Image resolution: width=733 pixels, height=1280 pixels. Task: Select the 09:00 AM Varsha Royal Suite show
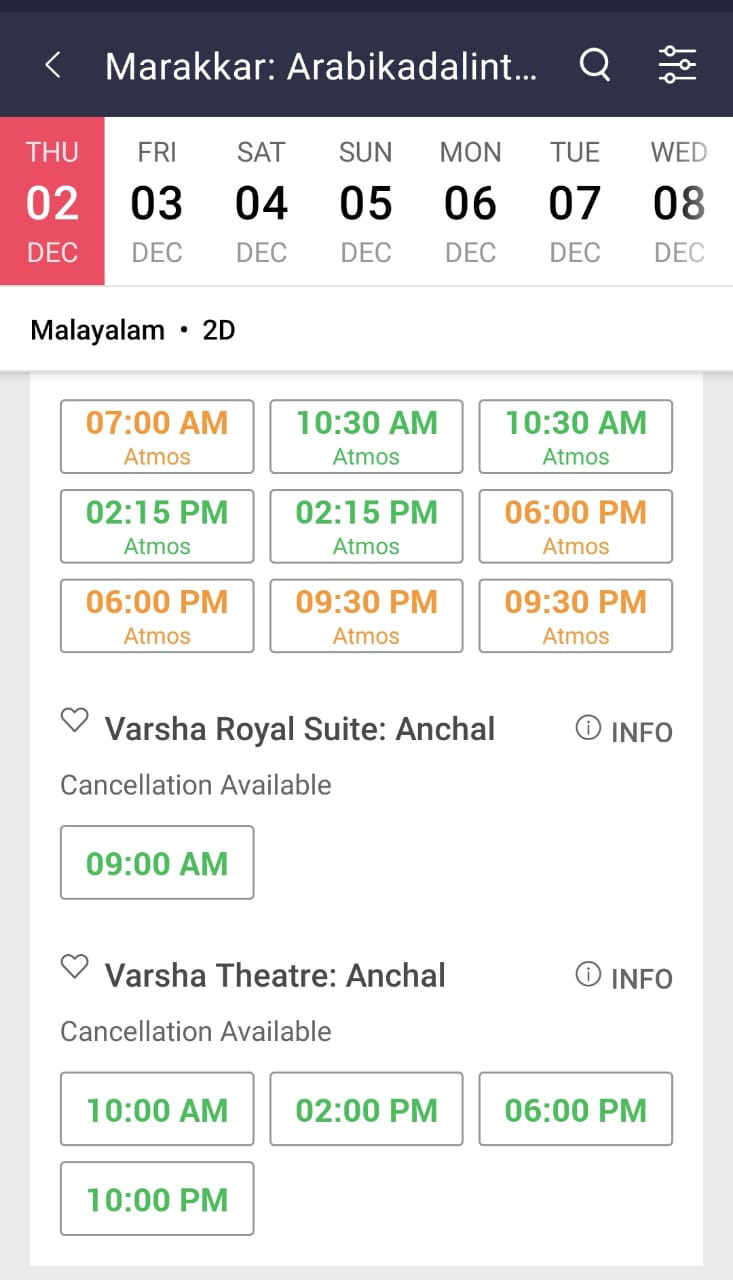click(x=157, y=863)
